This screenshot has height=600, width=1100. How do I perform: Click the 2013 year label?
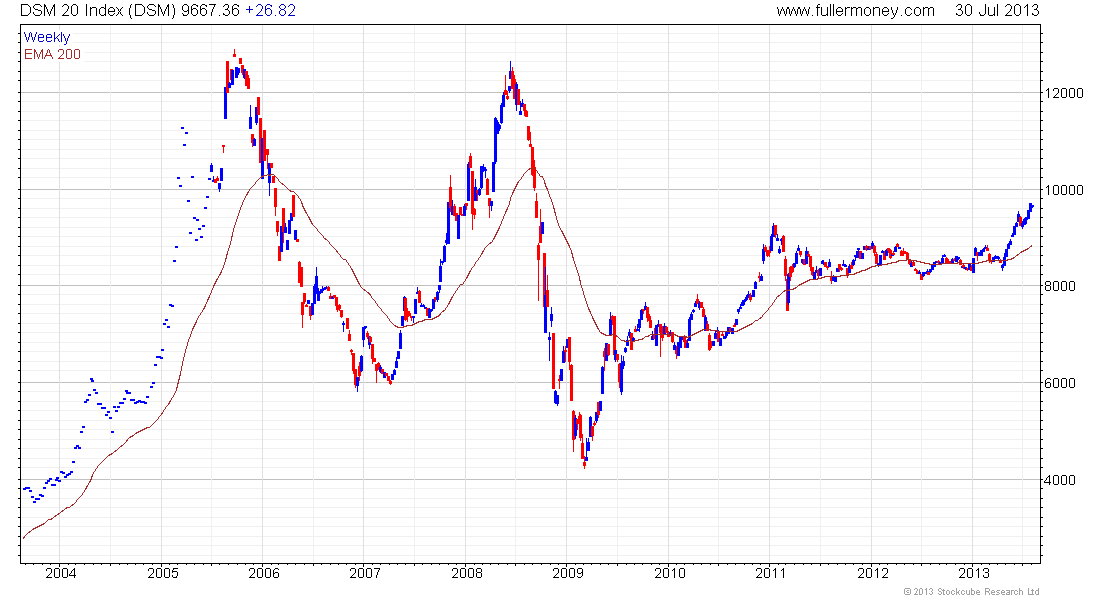(x=974, y=573)
